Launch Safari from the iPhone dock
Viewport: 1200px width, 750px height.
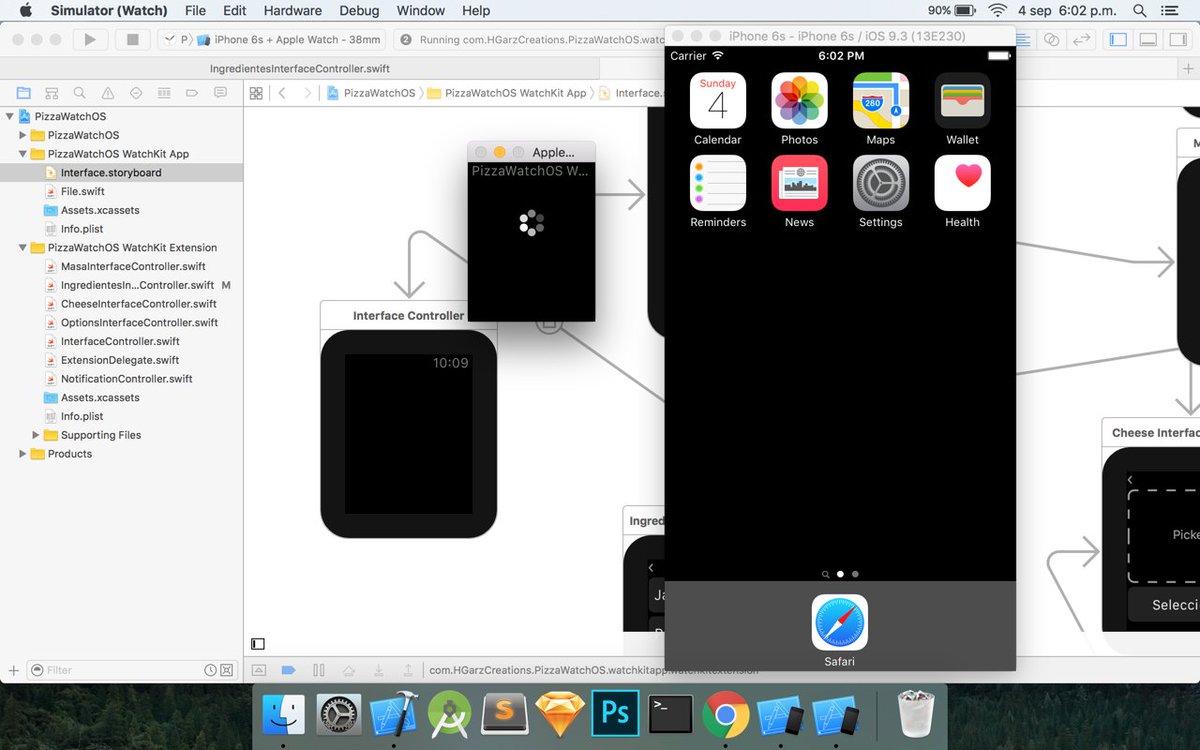tap(840, 622)
